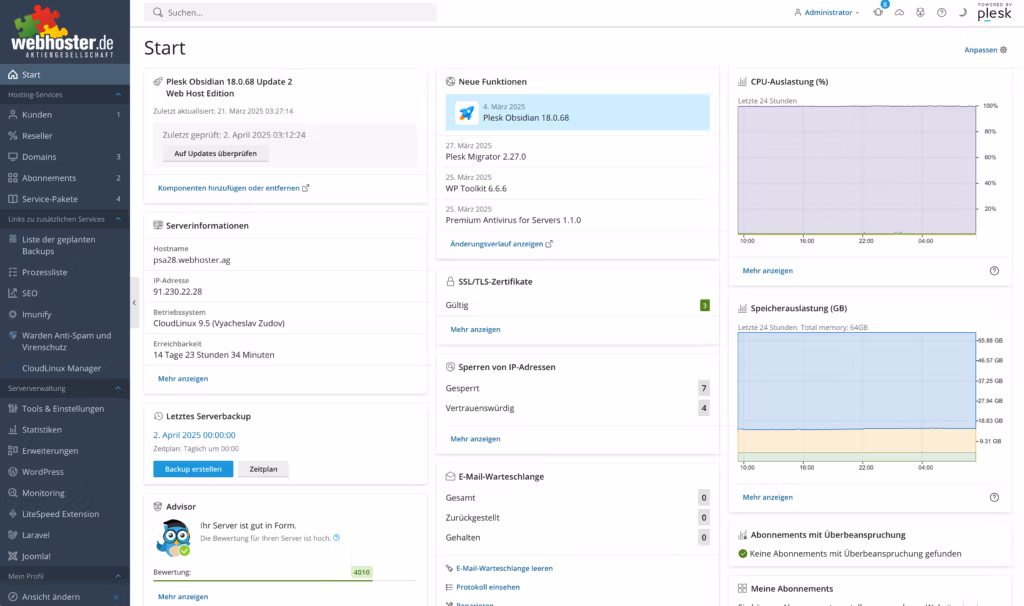Click the hostname psa28.webhoster.ag
This screenshot has width=1024, height=606.
192,260
